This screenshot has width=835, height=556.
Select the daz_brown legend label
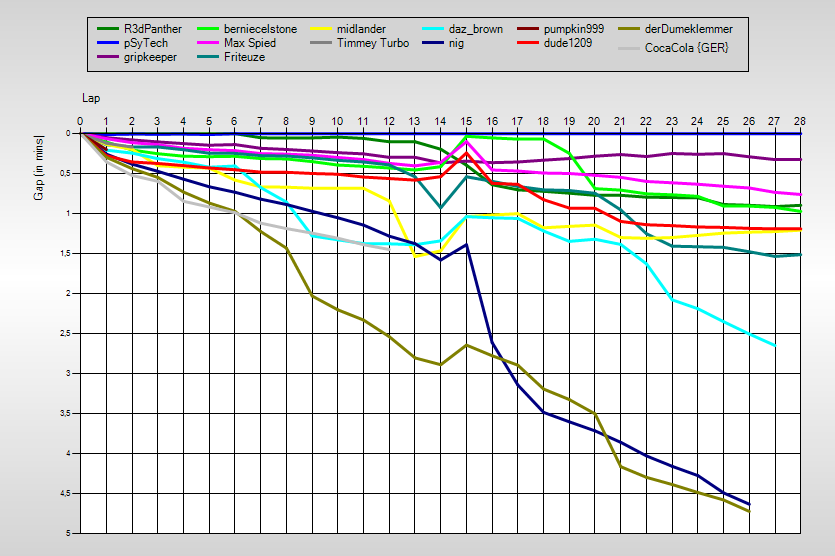[476, 29]
